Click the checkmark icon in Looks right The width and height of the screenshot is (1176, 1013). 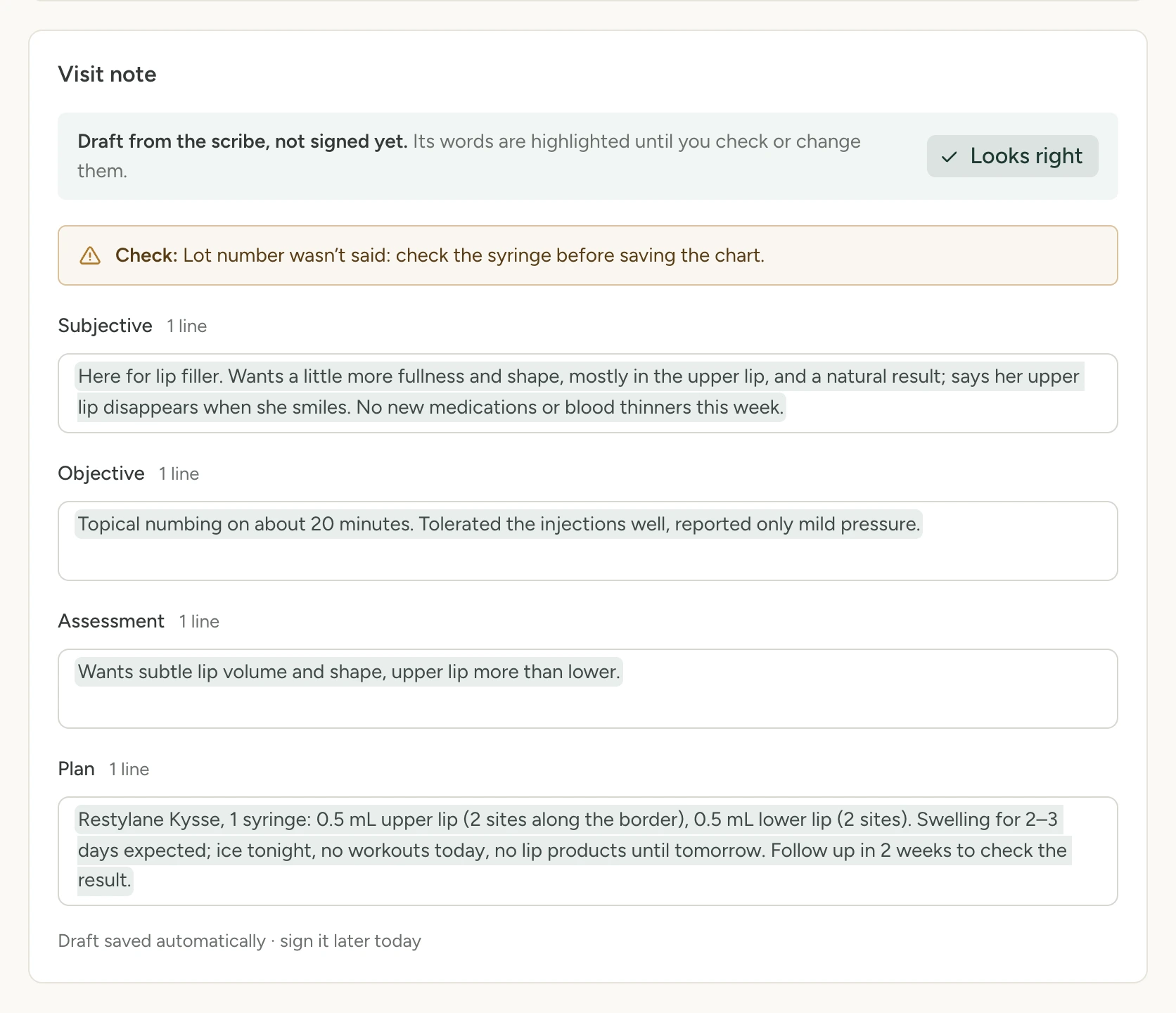pyautogui.click(x=950, y=157)
